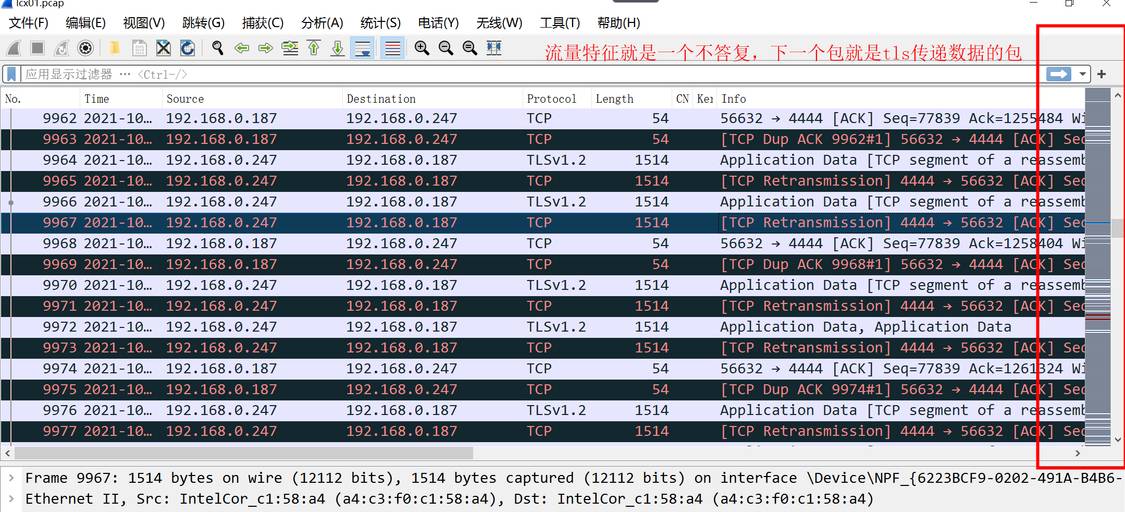The image size is (1125, 512).
Task: Select retransmission packet 9965
Action: pyautogui.click(x=542, y=181)
